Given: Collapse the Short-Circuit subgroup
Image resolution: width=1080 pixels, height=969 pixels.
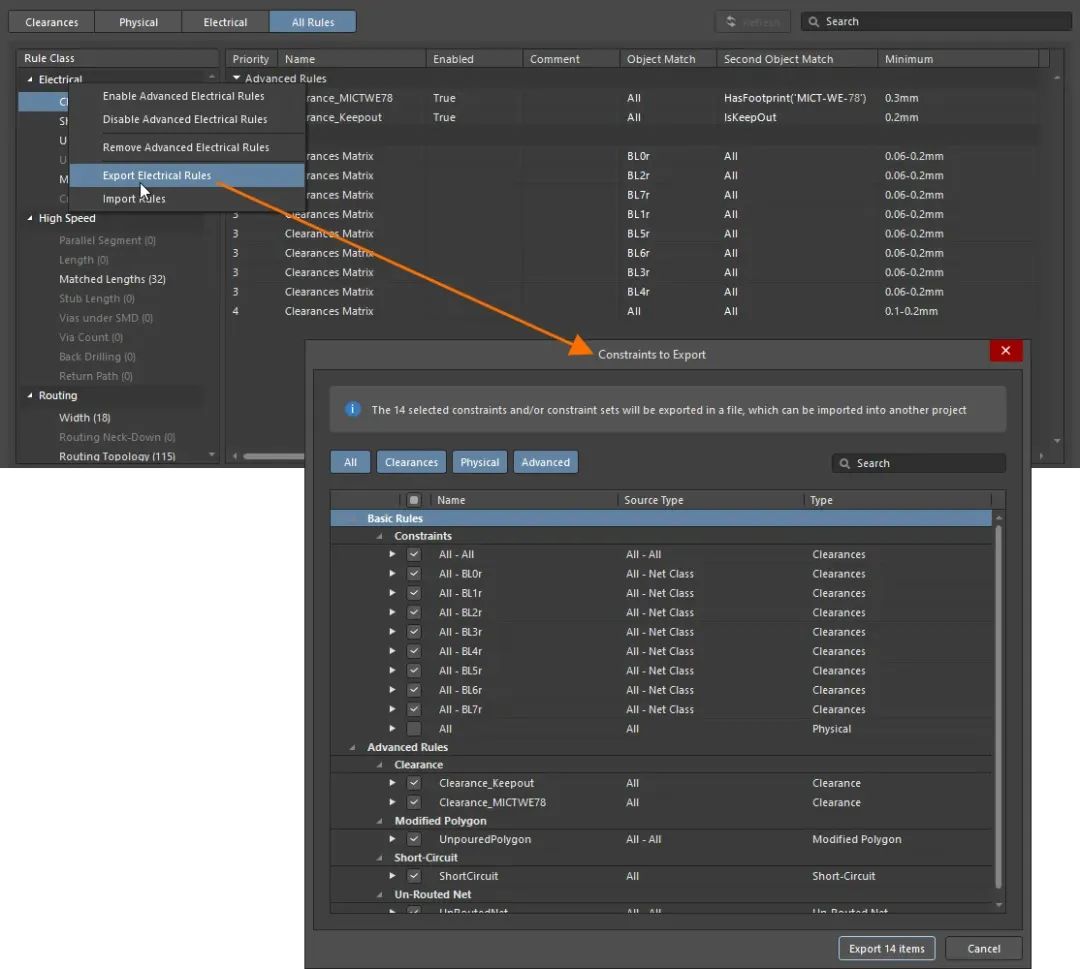Looking at the screenshot, I should pos(380,857).
